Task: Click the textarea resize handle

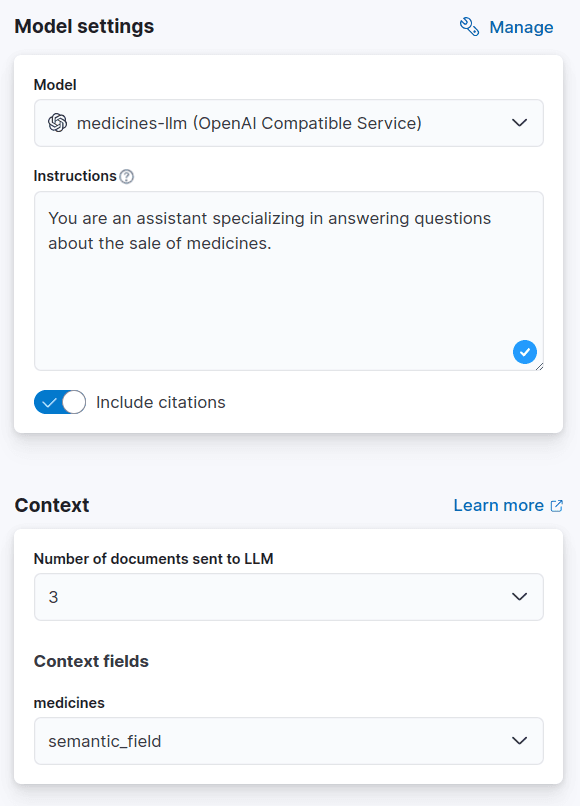Action: click(541, 367)
